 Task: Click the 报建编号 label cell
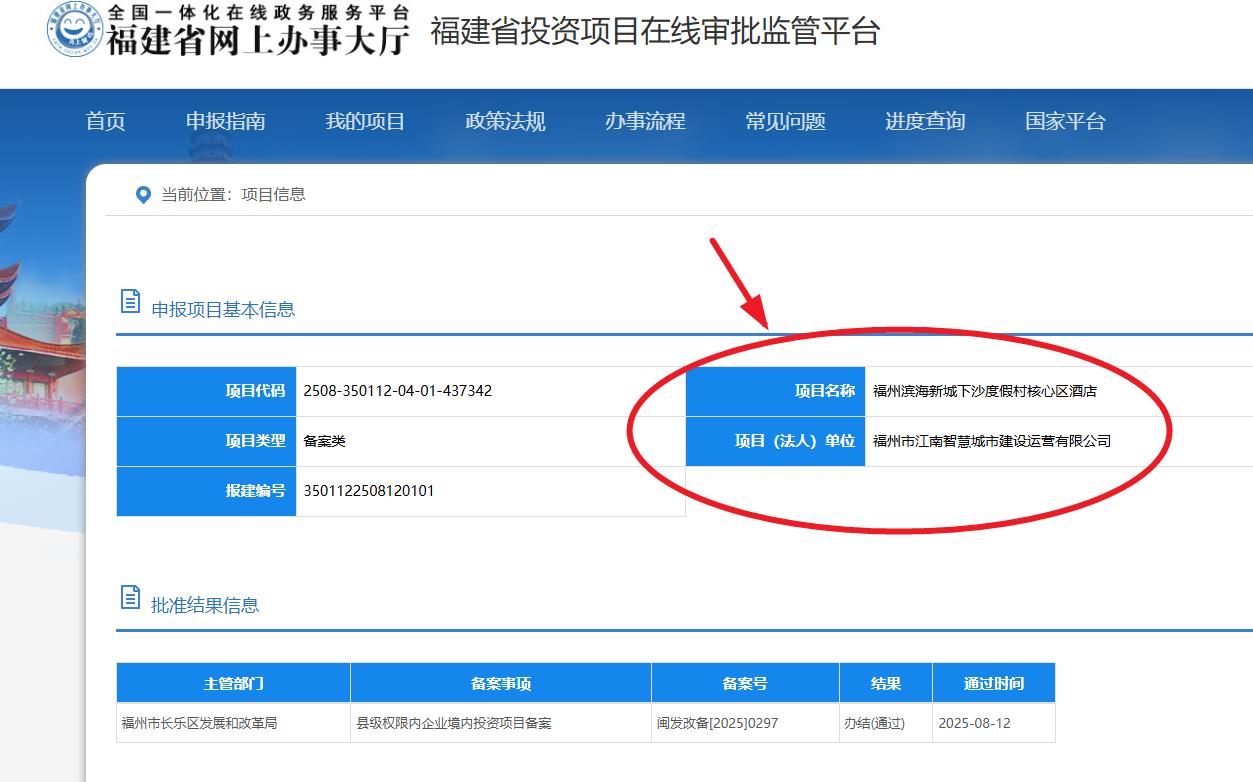207,491
